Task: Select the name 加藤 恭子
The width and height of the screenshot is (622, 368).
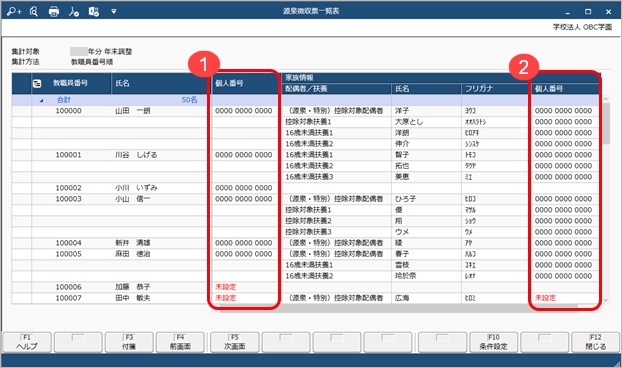Action: click(132, 287)
